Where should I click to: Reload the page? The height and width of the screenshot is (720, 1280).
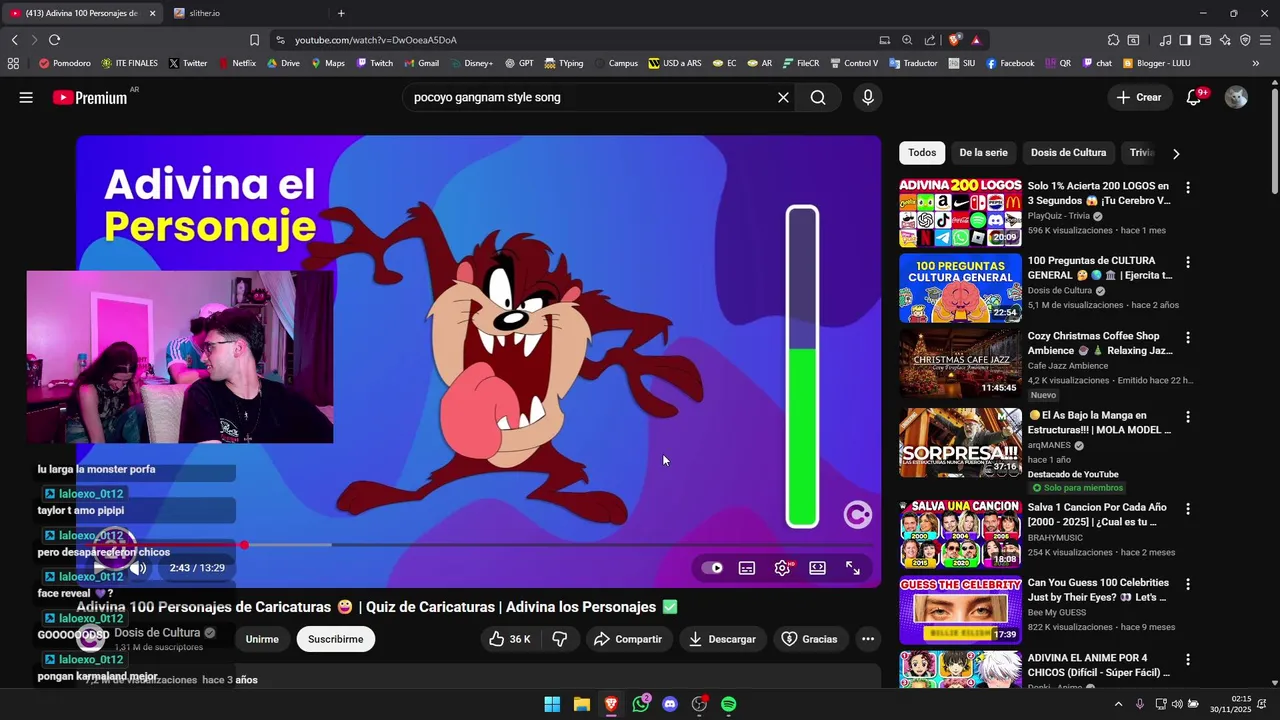(54, 40)
